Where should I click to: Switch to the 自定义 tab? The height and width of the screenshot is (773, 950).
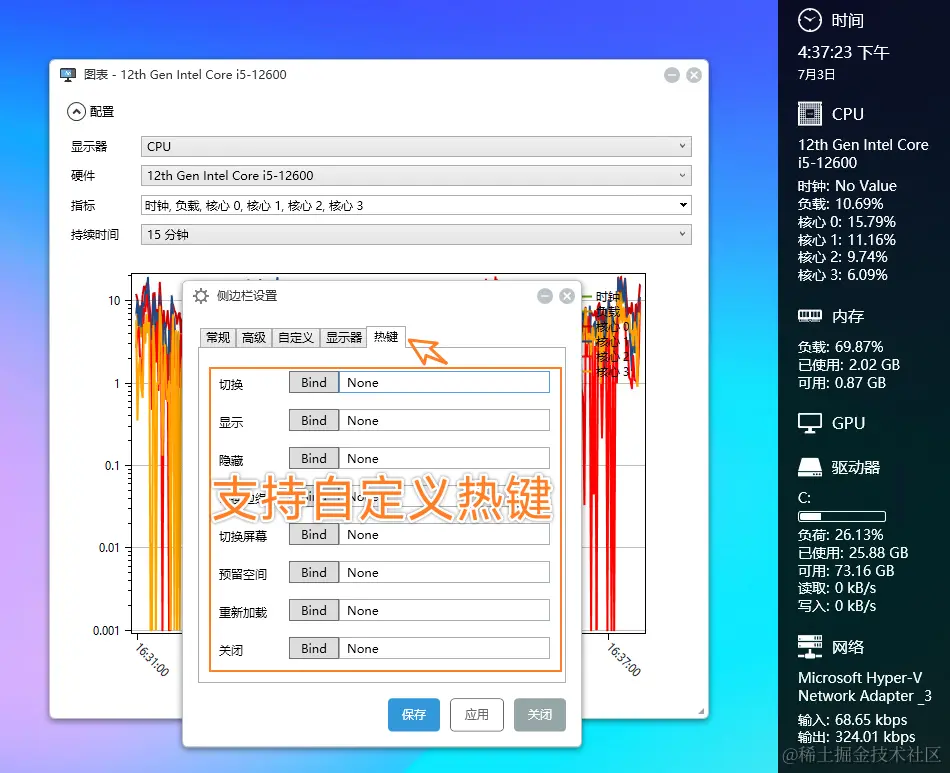pyautogui.click(x=296, y=337)
